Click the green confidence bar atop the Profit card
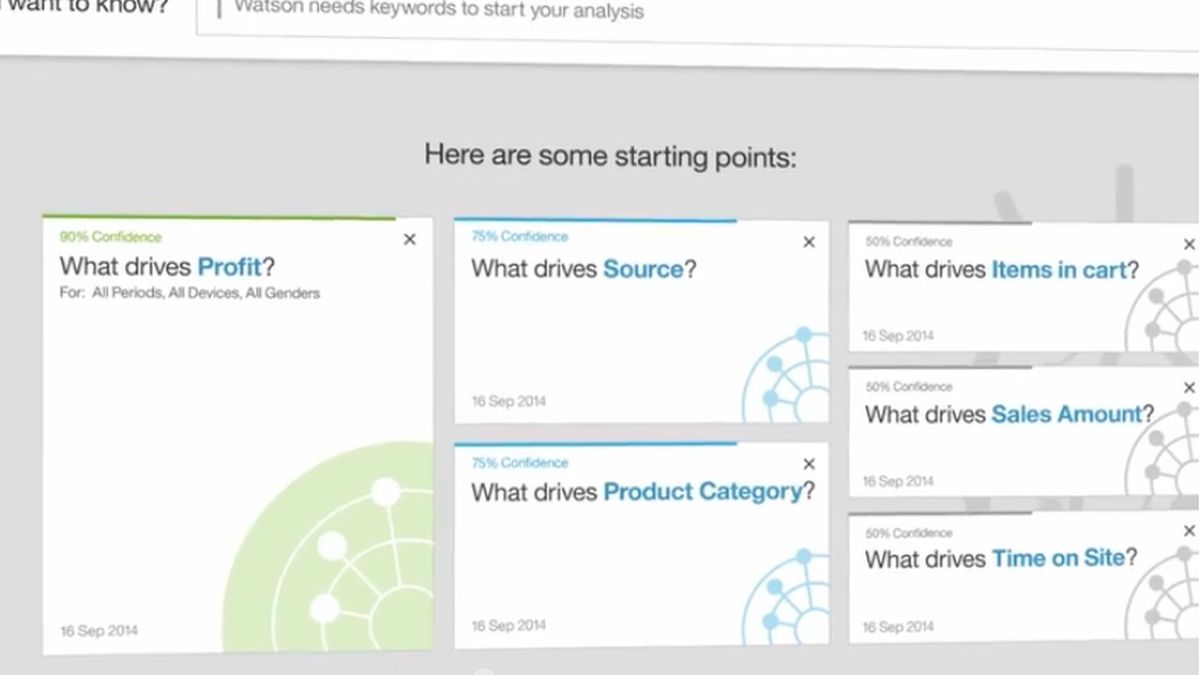This screenshot has height=675, width=1200. click(x=220, y=216)
